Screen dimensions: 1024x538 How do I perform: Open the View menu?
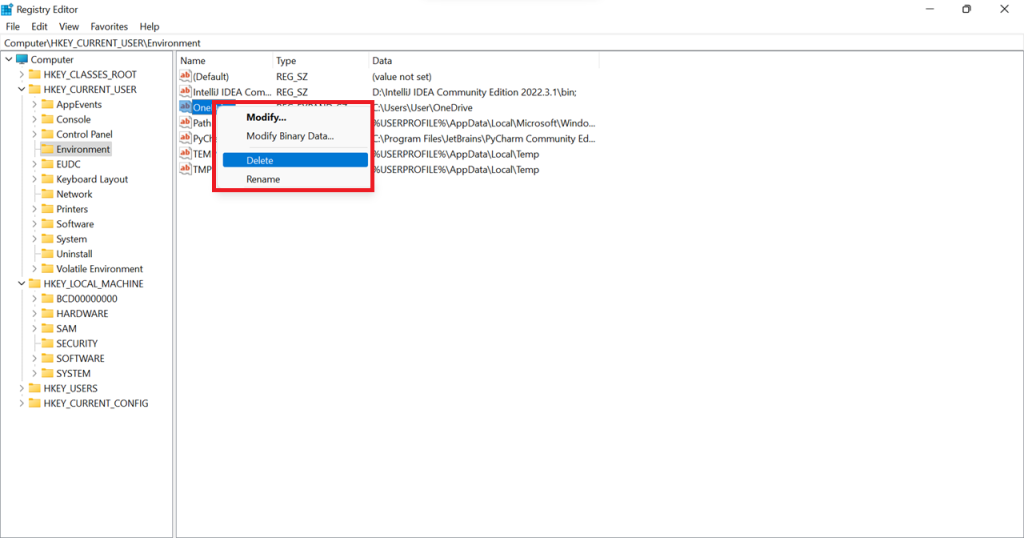(69, 27)
